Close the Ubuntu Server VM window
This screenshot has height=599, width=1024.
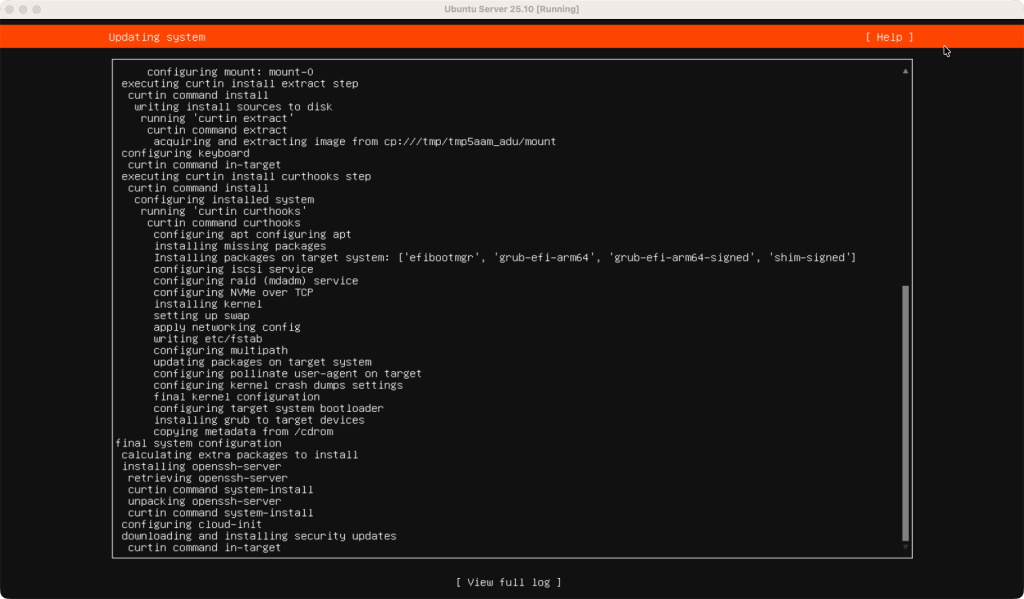tap(10, 9)
